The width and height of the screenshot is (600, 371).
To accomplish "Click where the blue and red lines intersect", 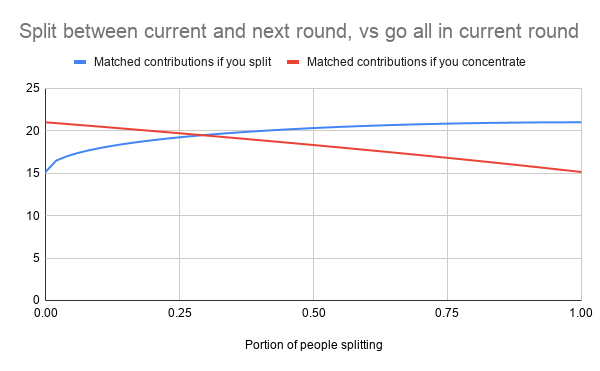I will (x=202, y=135).
